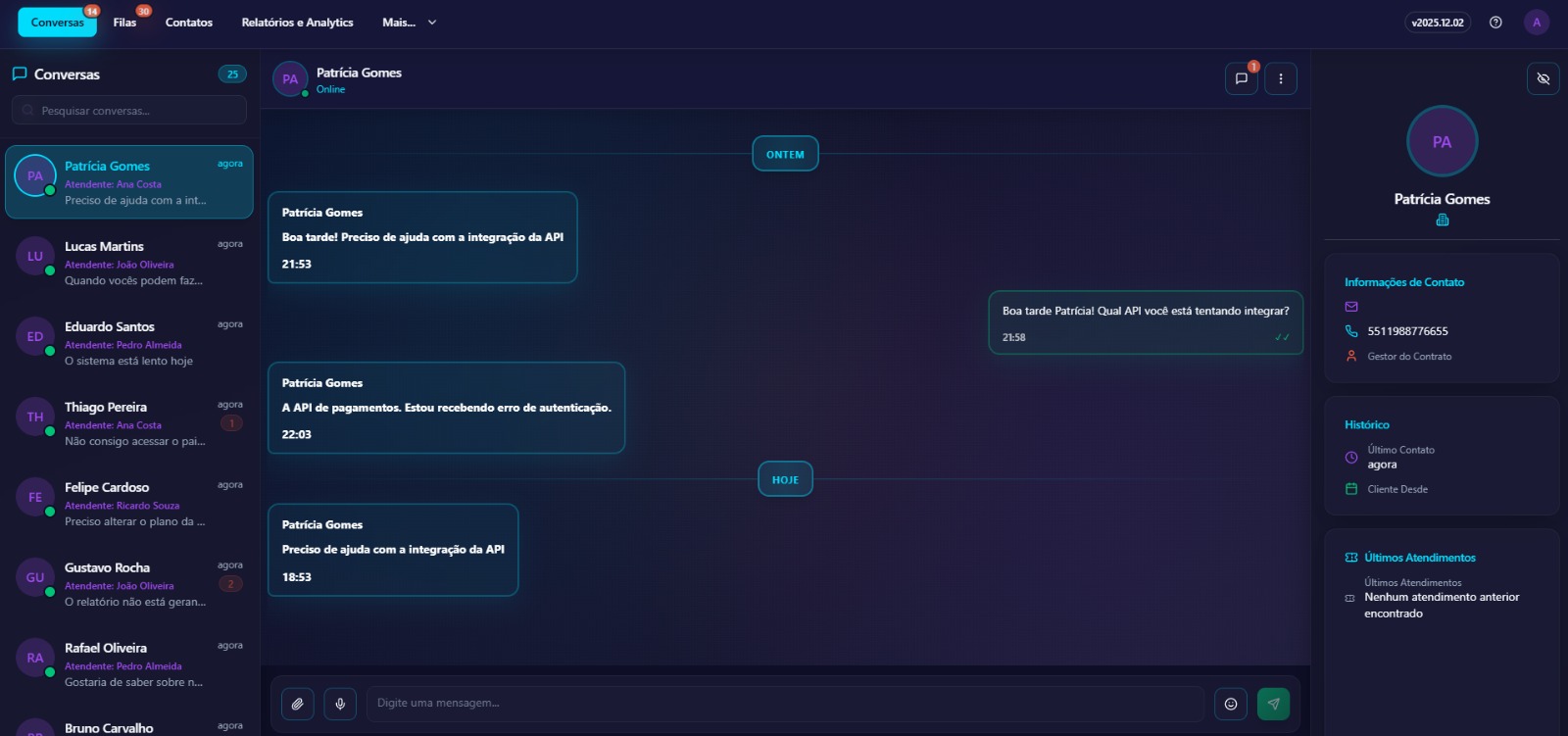
Task: Click unread badge 2 on Gustavo Rocha
Action: [x=231, y=584]
